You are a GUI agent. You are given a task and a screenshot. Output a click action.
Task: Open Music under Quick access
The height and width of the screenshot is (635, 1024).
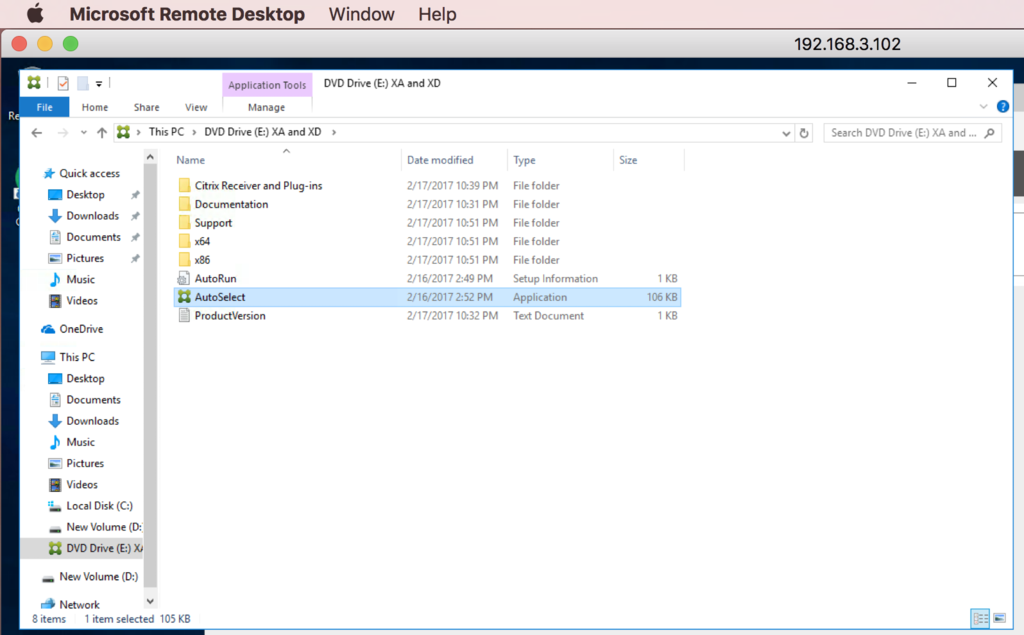(x=80, y=280)
